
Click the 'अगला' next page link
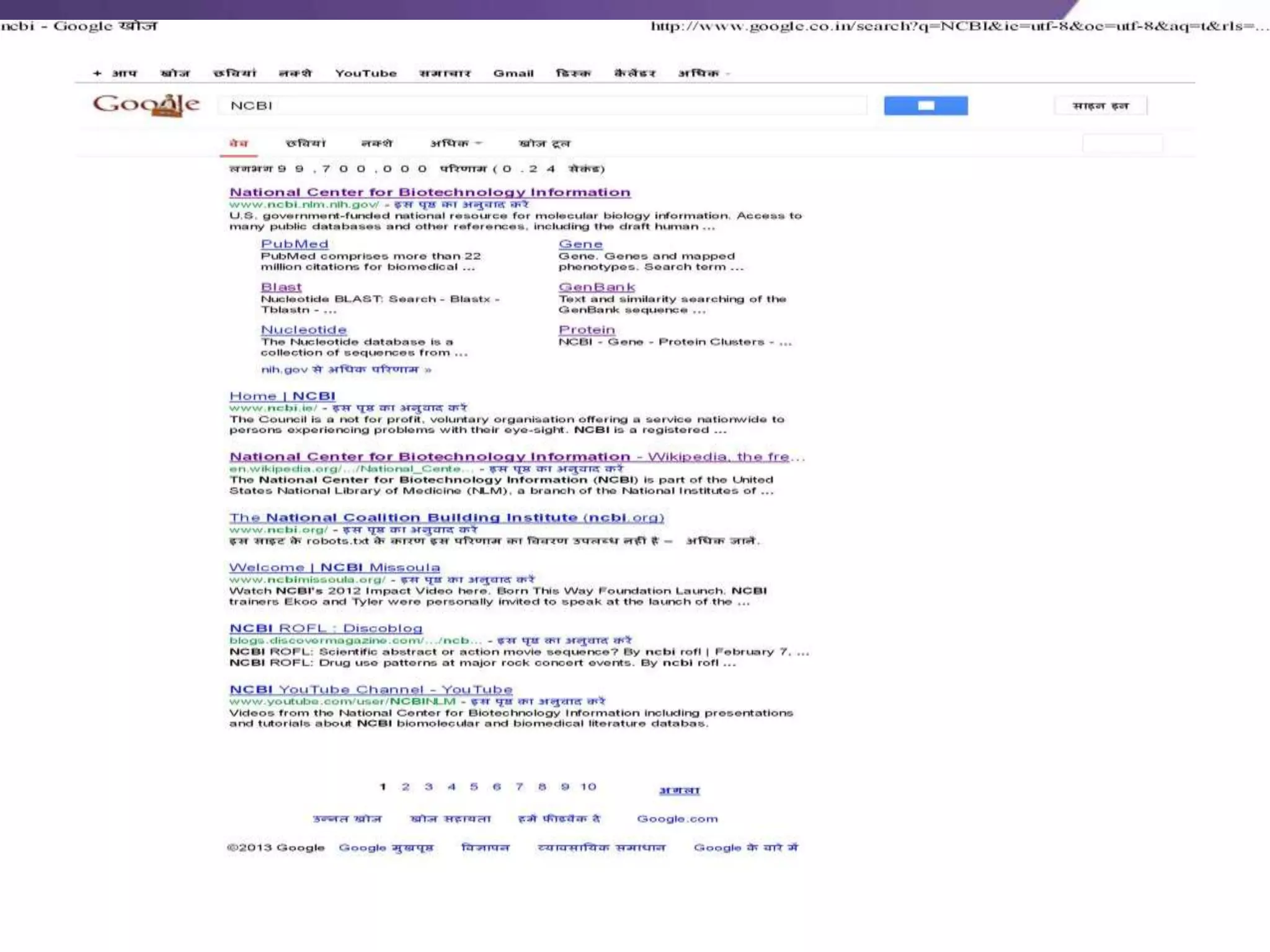pos(679,790)
